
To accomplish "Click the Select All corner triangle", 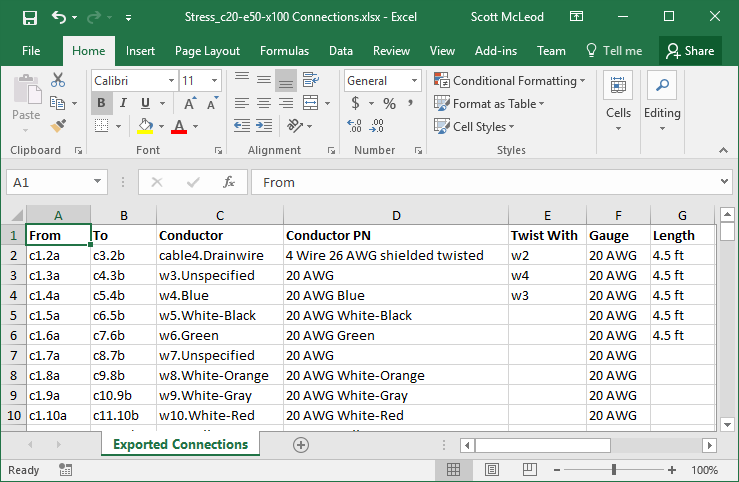I will pos(17,215).
